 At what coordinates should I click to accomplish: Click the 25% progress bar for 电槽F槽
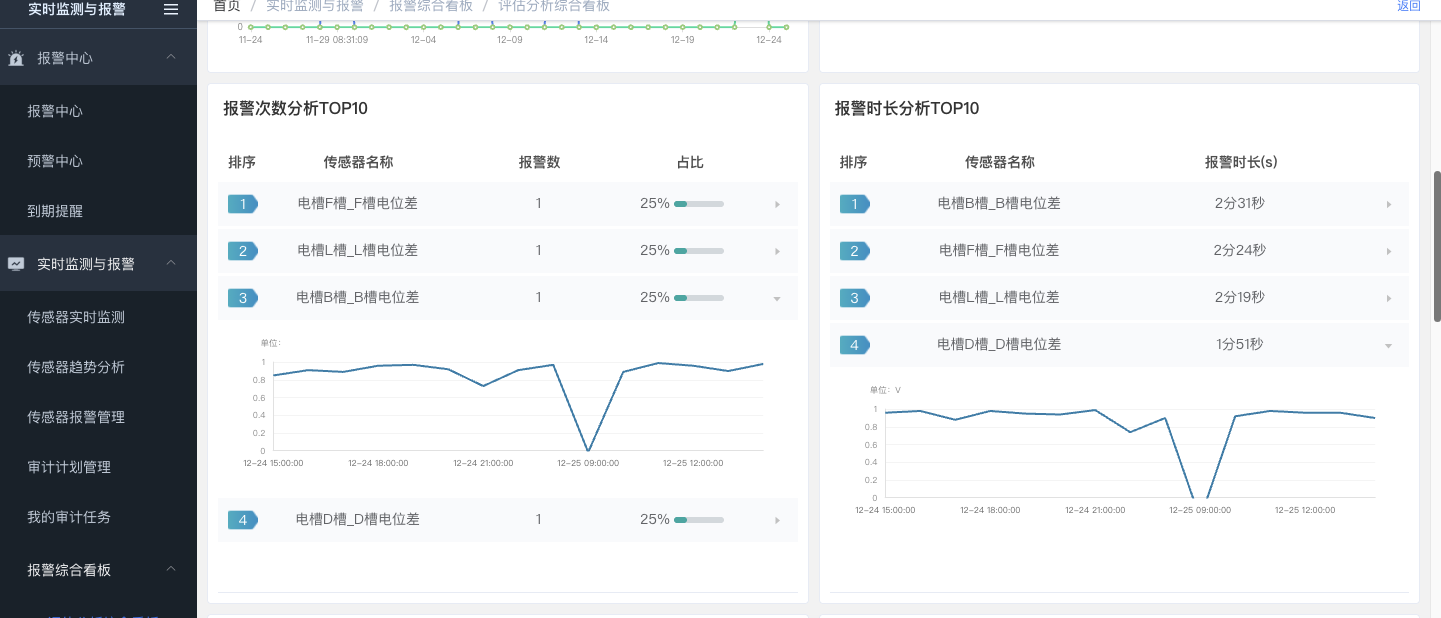point(699,204)
